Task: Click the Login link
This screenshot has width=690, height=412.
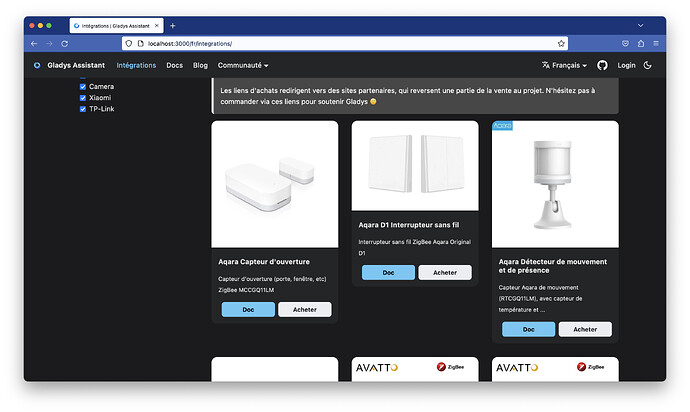Action: coord(626,65)
